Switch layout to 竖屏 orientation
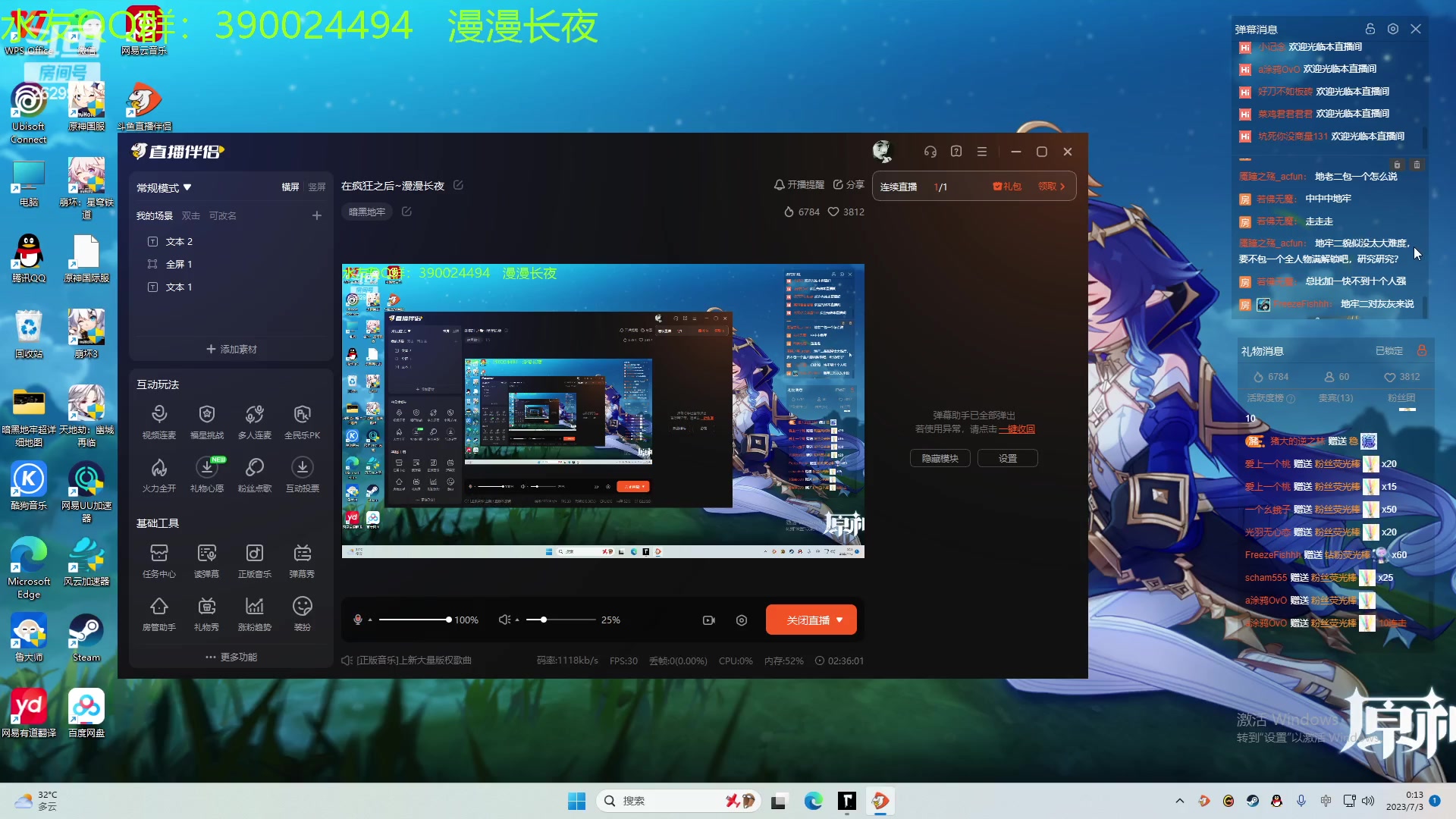Screen dimensions: 1456x819 point(316,187)
